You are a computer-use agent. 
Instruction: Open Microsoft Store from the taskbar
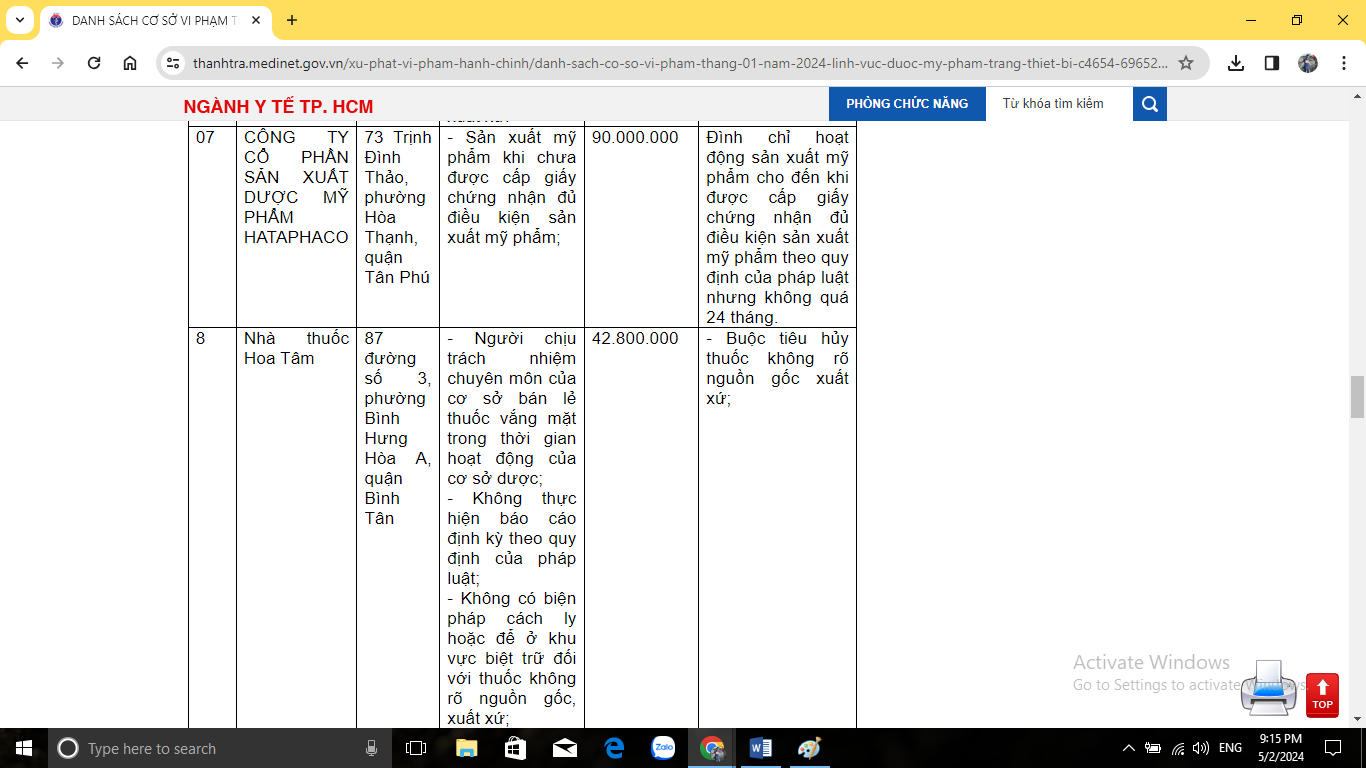coord(515,748)
